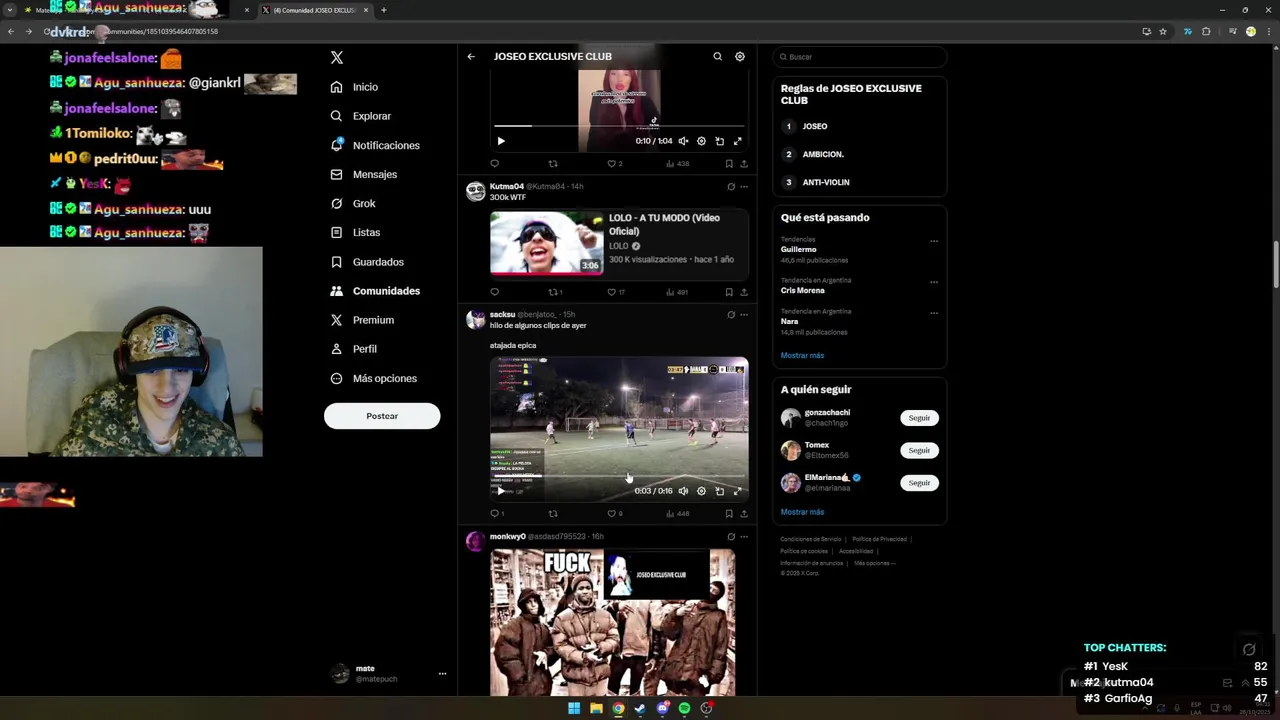Bookmark Kutma04's post
The image size is (1280, 720).
click(x=729, y=292)
